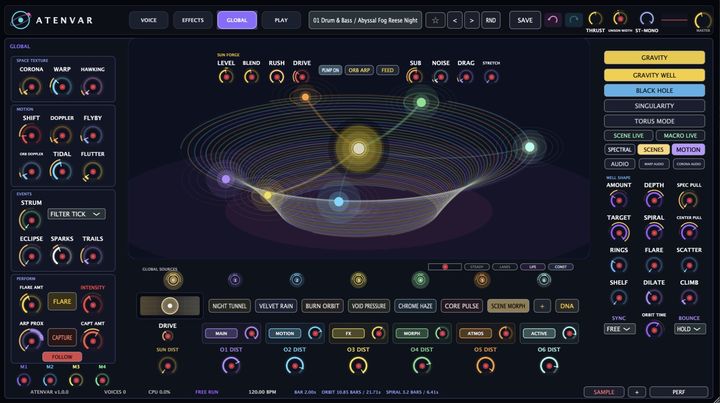The width and height of the screenshot is (720, 403).
Task: Click the Sun Forge Rush knob
Action: [276, 76]
